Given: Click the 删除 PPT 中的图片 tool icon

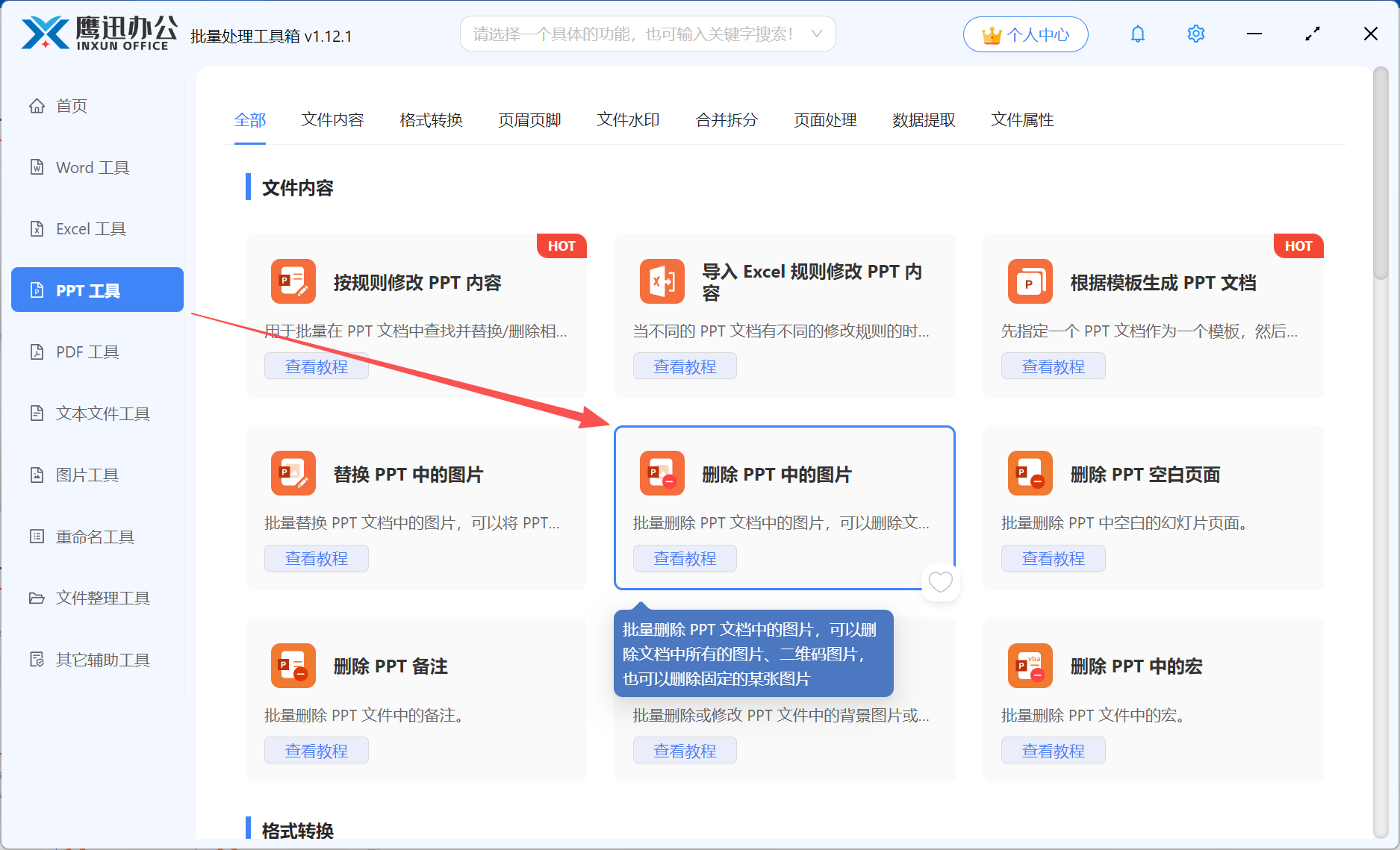Looking at the screenshot, I should pyautogui.click(x=662, y=473).
